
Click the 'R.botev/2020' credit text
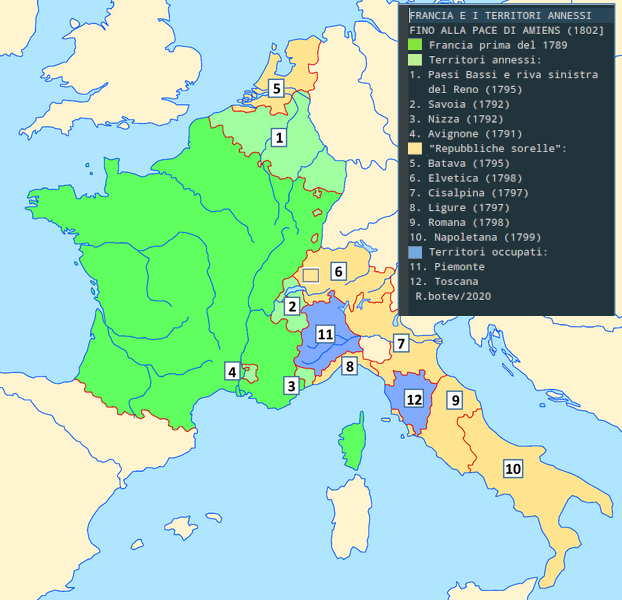(452, 296)
